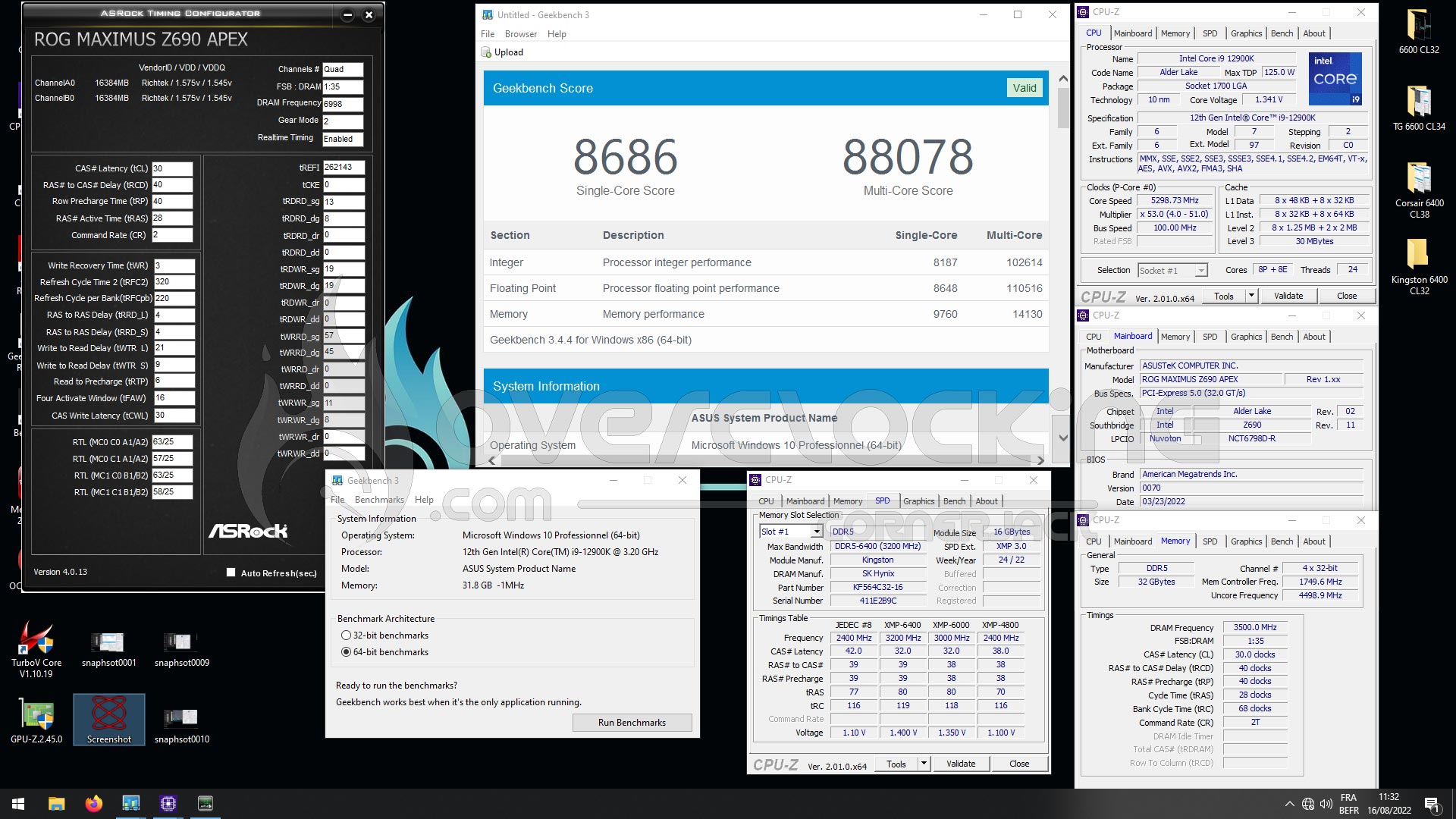This screenshot has width=1456, height=819.
Task: Open the Kingston 6400 CL32 folder icon
Action: (x=1418, y=267)
